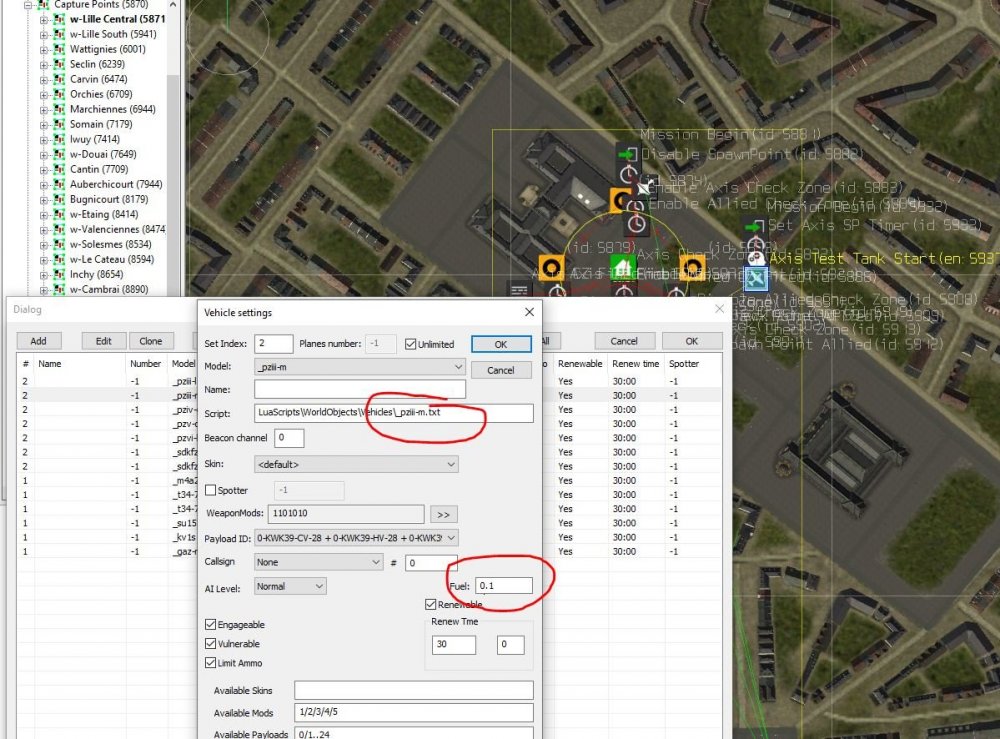
Task: Uncheck the Limit Ammo checkbox
Action: (211, 663)
